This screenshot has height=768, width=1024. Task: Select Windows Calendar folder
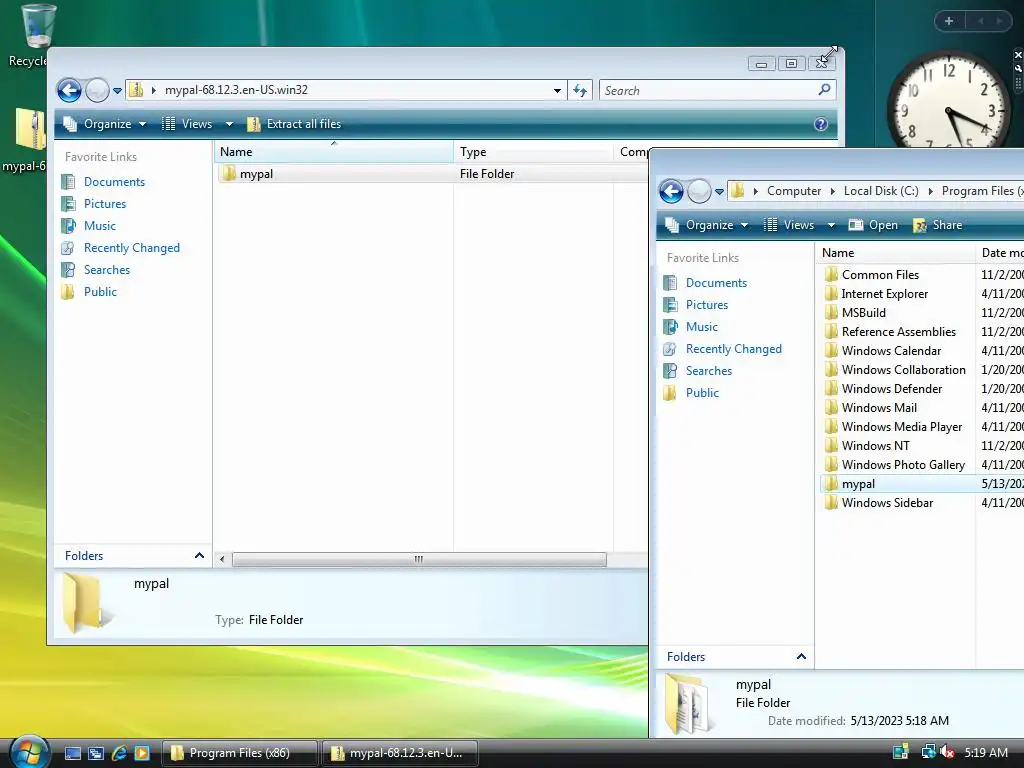[x=882, y=351]
